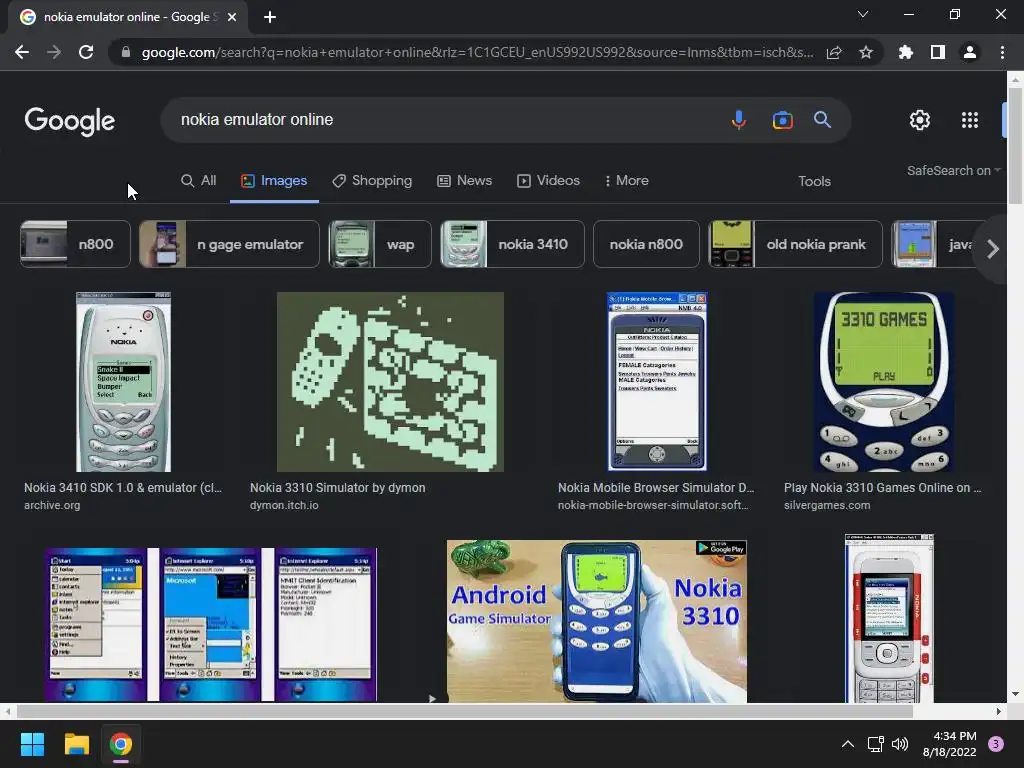Switch to the All results tab
This screenshot has width=1024, height=768.
(x=199, y=181)
